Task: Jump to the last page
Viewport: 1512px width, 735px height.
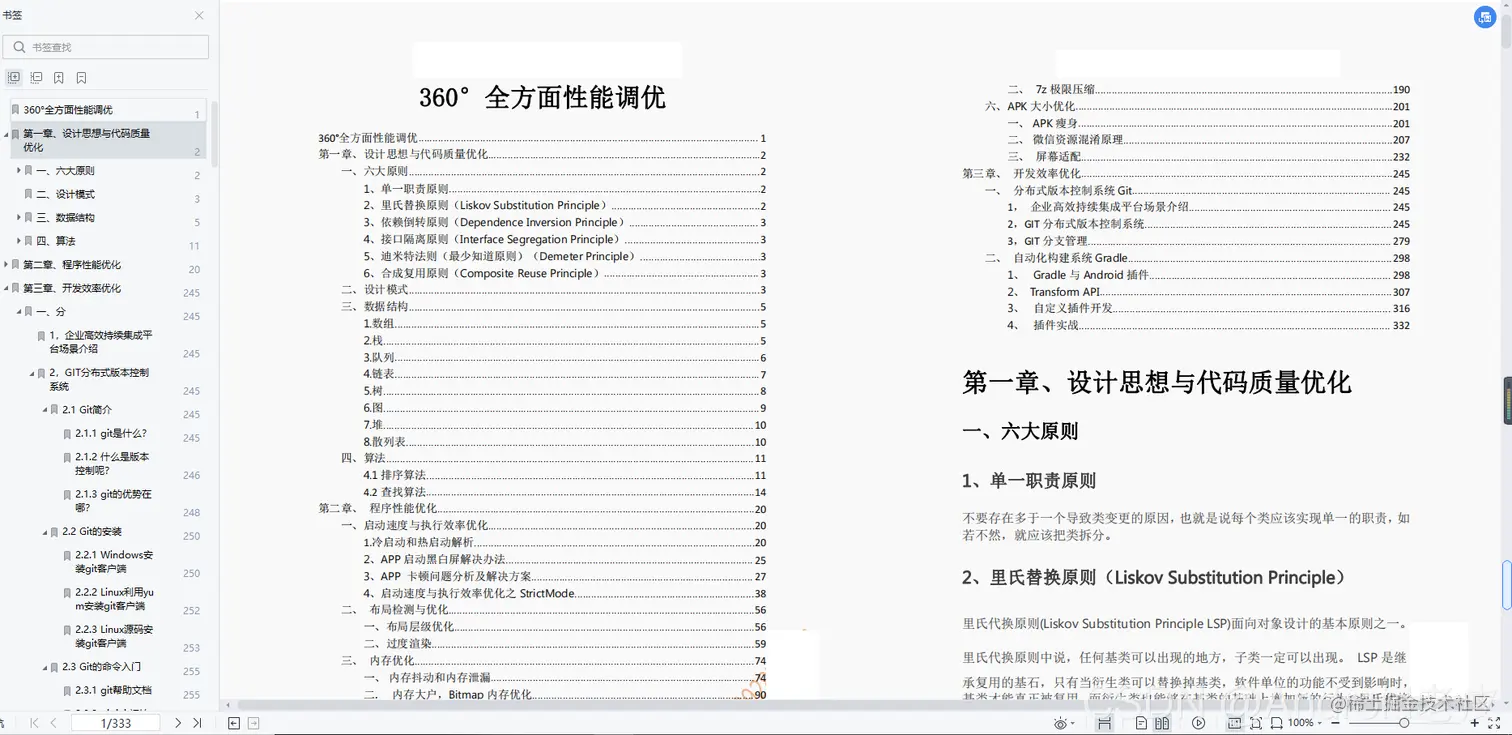Action: point(196,722)
